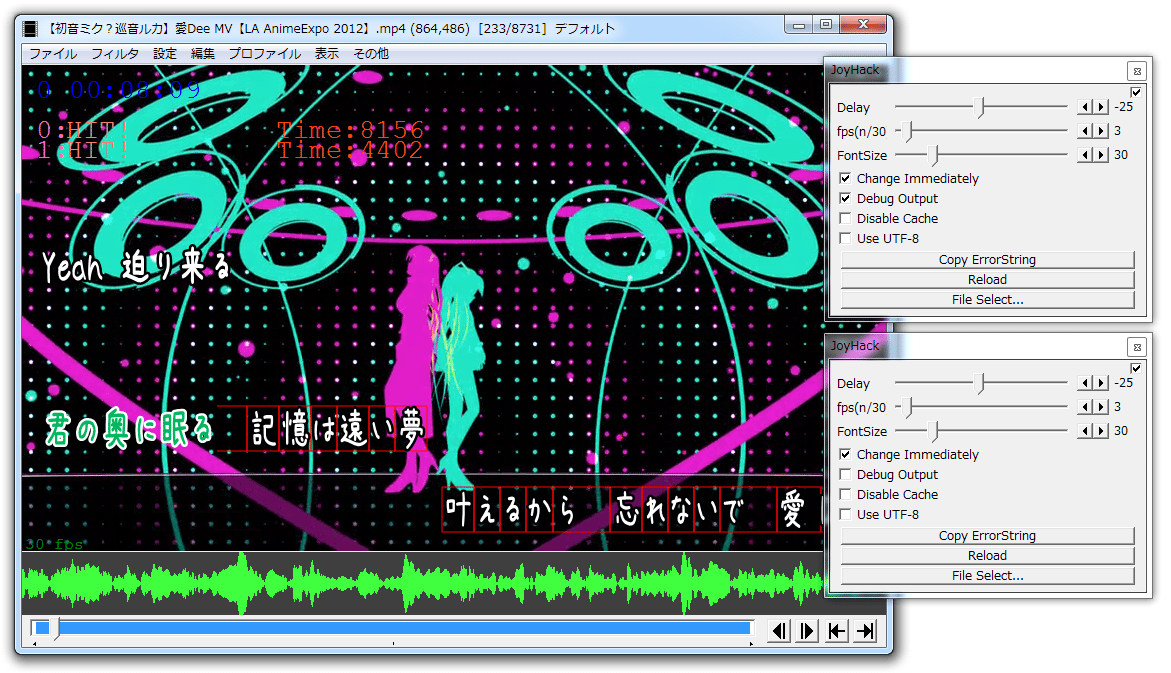Viewport: 1171px width, 673px height.
Task: Click Copy ErrorString in lower JoyHack
Action: tap(987, 536)
